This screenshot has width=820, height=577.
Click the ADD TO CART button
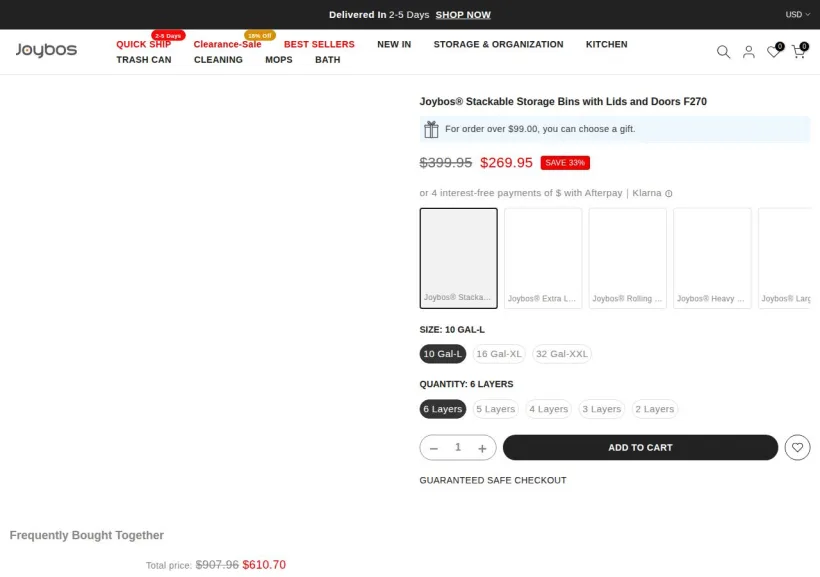pyautogui.click(x=640, y=447)
